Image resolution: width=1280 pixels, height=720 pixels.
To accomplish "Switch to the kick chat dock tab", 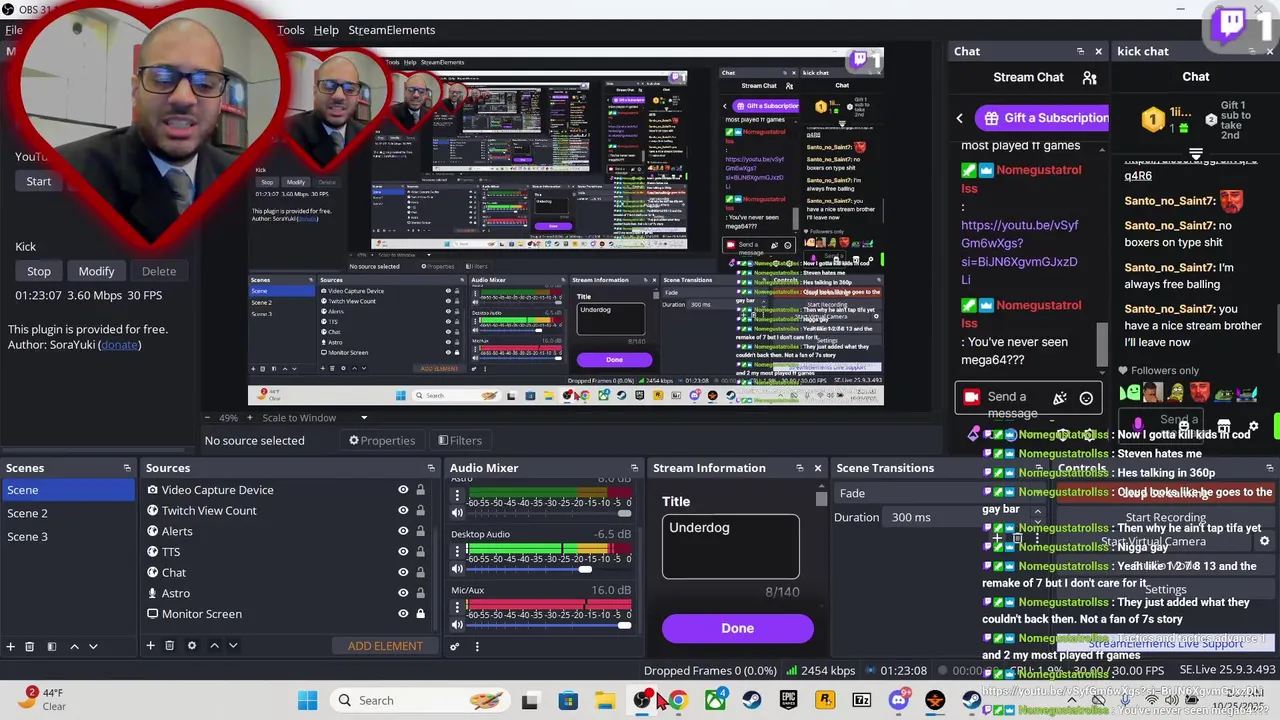I will [x=1143, y=51].
